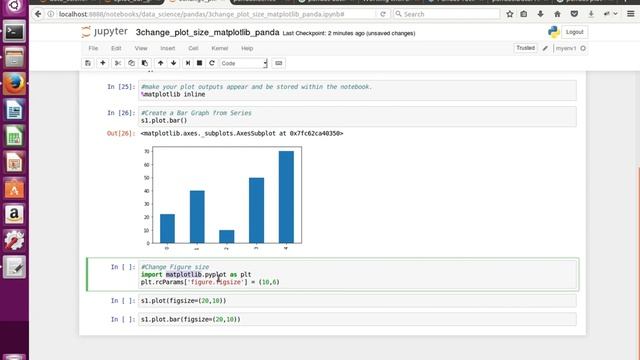Copy selected cells with the toolbar copy icon
640x360 pixels.
tap(131, 63)
